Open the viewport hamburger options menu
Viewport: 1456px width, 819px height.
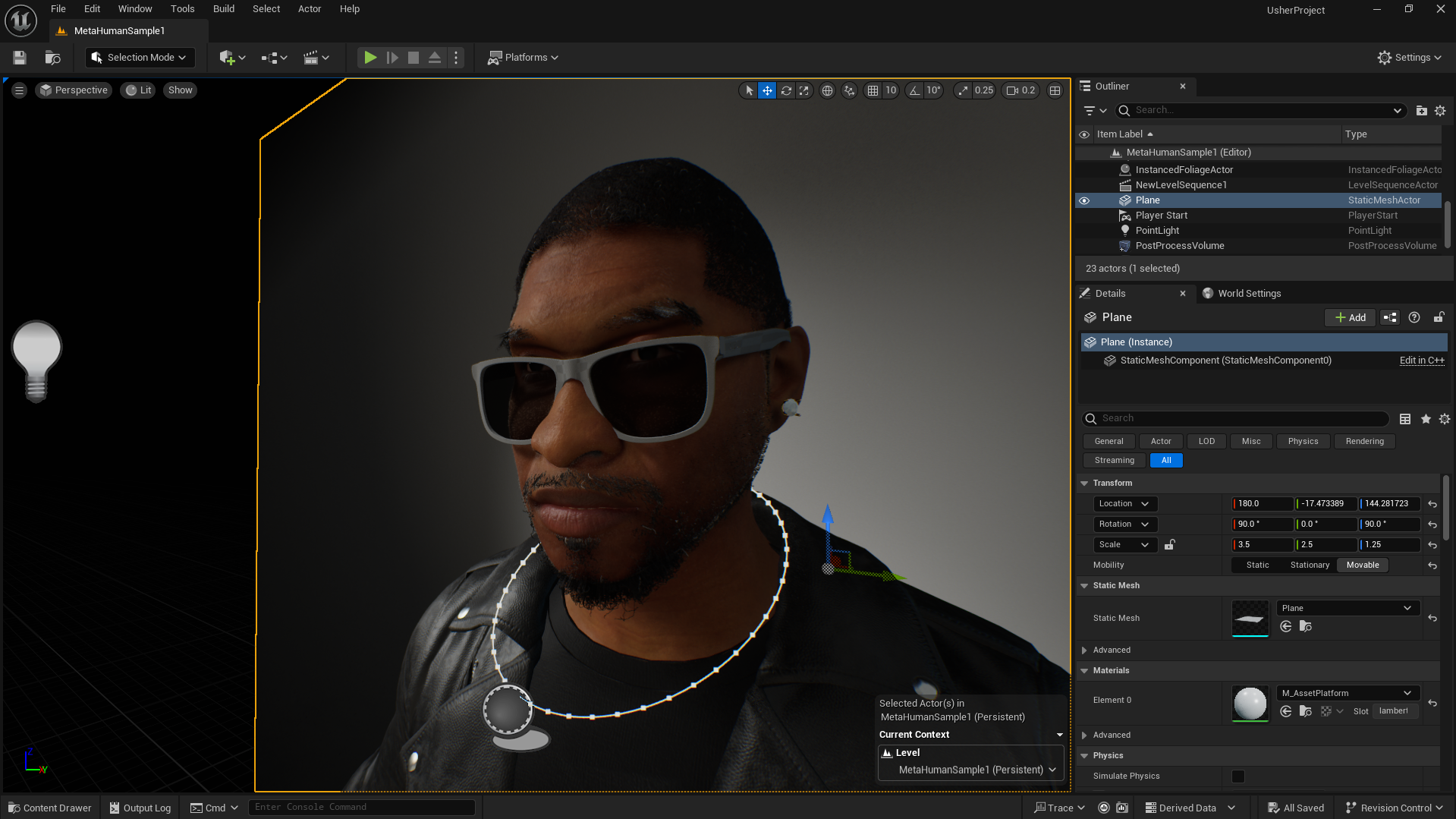(20, 90)
